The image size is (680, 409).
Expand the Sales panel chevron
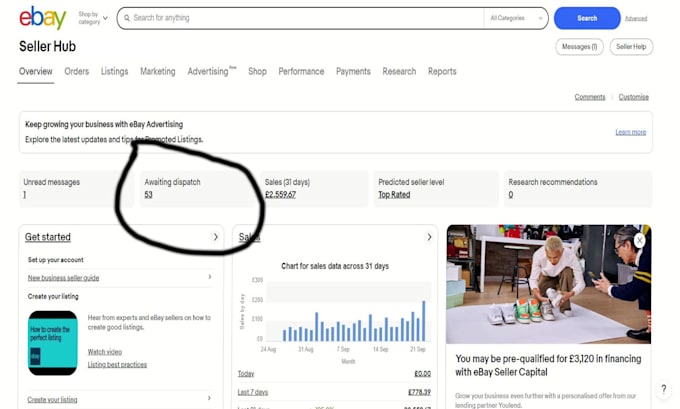point(429,237)
